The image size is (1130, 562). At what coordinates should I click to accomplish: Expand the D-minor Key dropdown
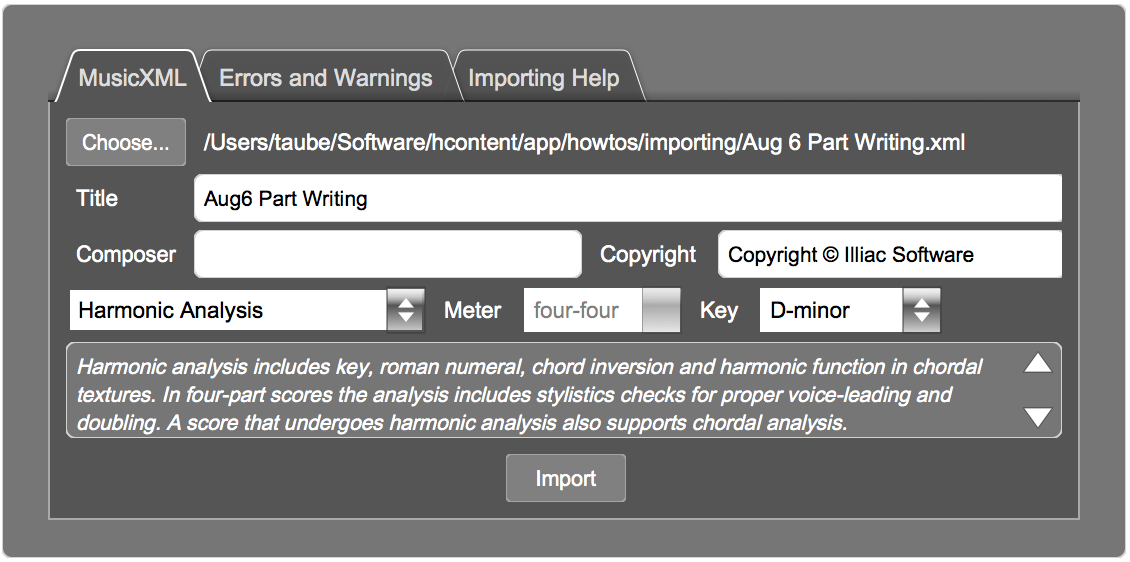tap(850, 310)
